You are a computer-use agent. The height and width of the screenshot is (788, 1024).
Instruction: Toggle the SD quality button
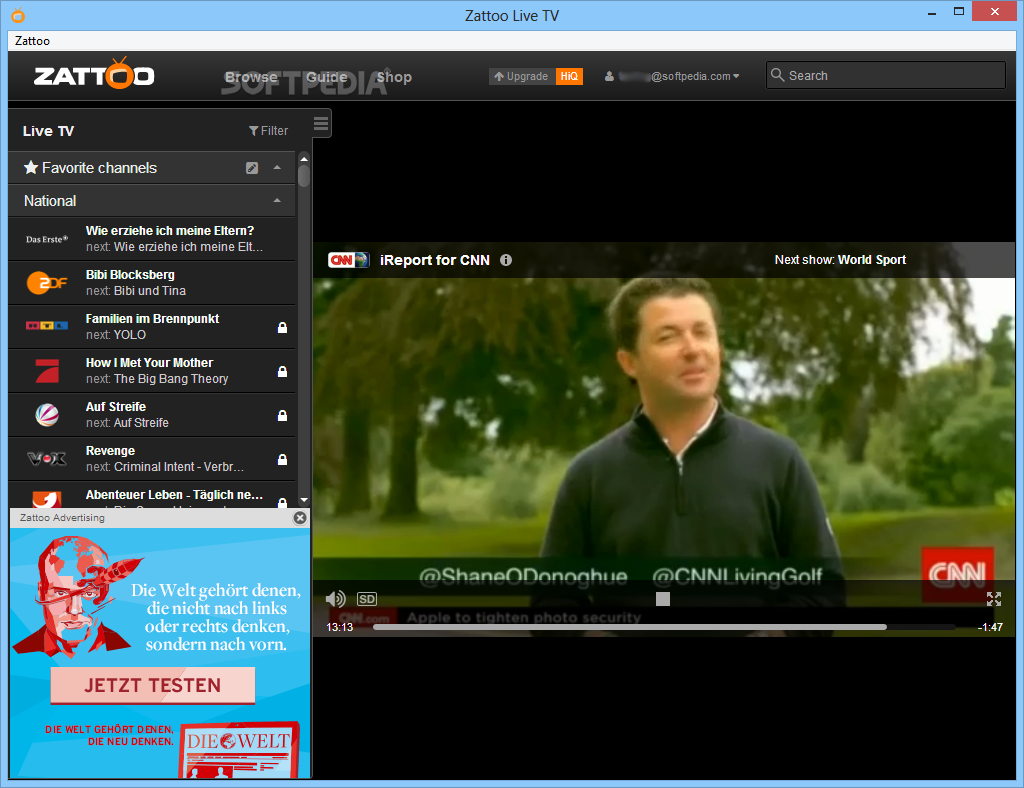coord(367,599)
